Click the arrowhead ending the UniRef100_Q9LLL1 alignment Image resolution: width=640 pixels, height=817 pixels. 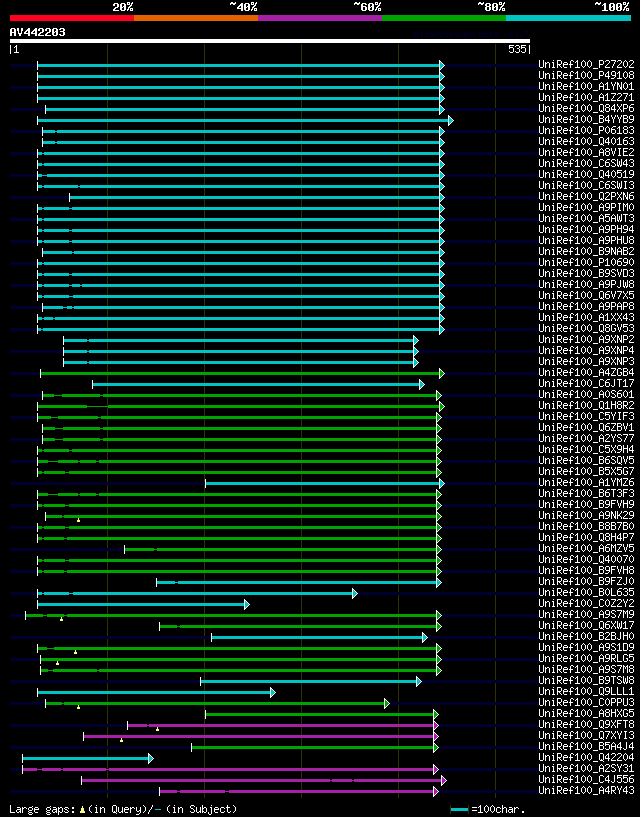(273, 692)
